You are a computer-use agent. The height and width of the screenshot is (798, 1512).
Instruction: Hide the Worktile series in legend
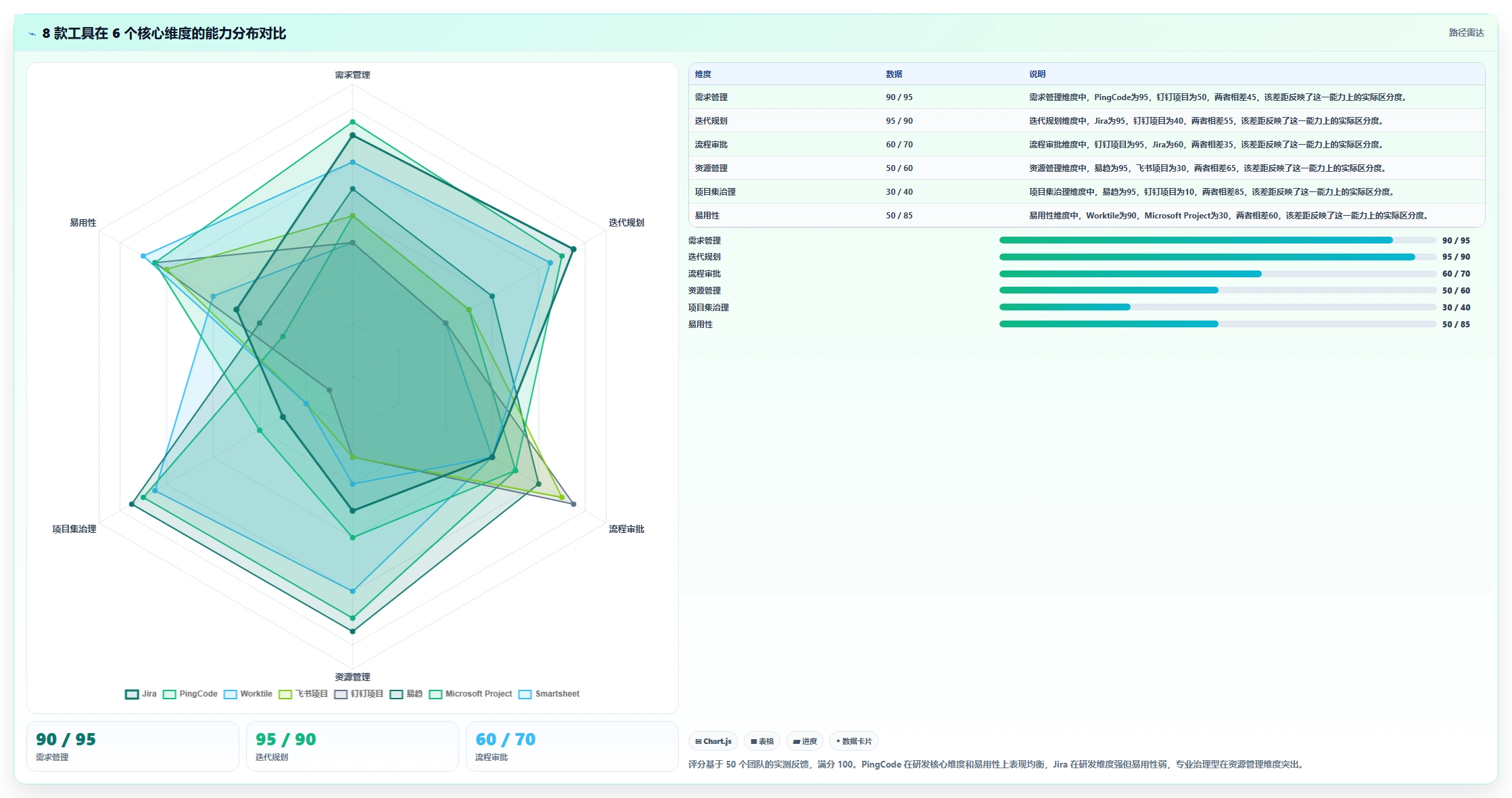(x=247, y=694)
